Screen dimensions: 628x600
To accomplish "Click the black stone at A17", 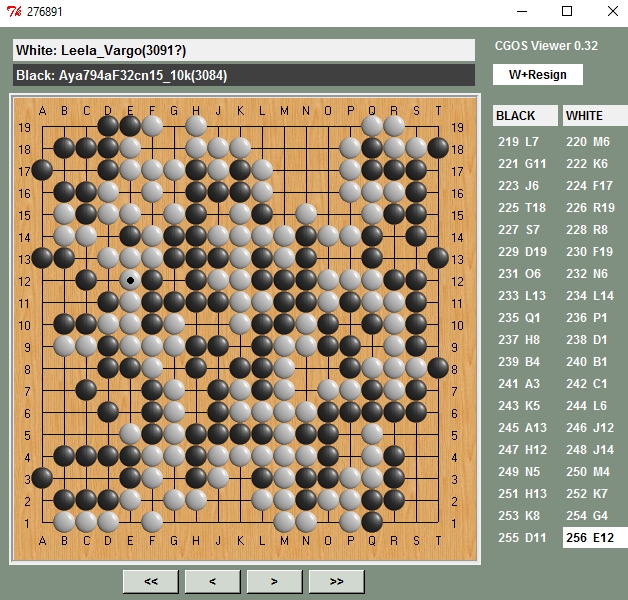I will point(42,170).
